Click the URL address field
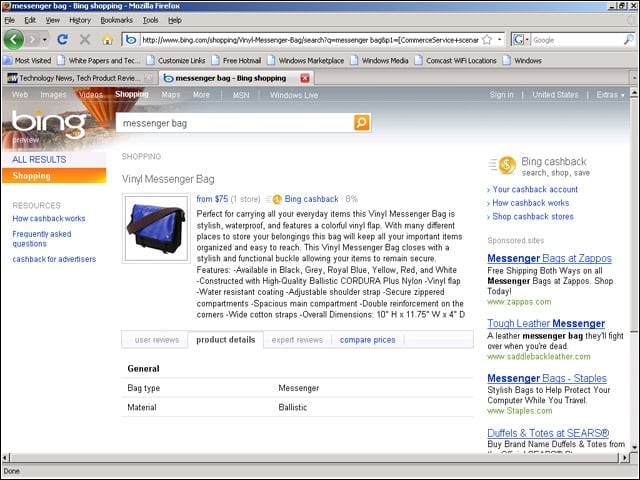This screenshot has height=480, width=640. (x=310, y=40)
